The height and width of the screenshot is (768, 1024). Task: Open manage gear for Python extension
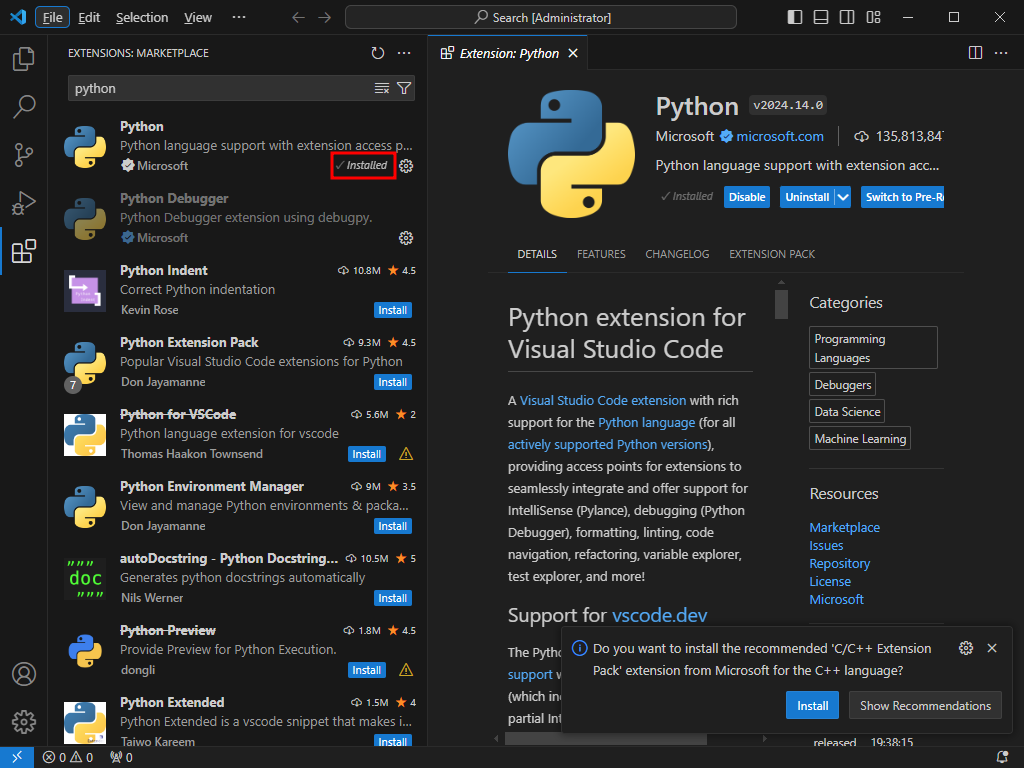point(406,166)
